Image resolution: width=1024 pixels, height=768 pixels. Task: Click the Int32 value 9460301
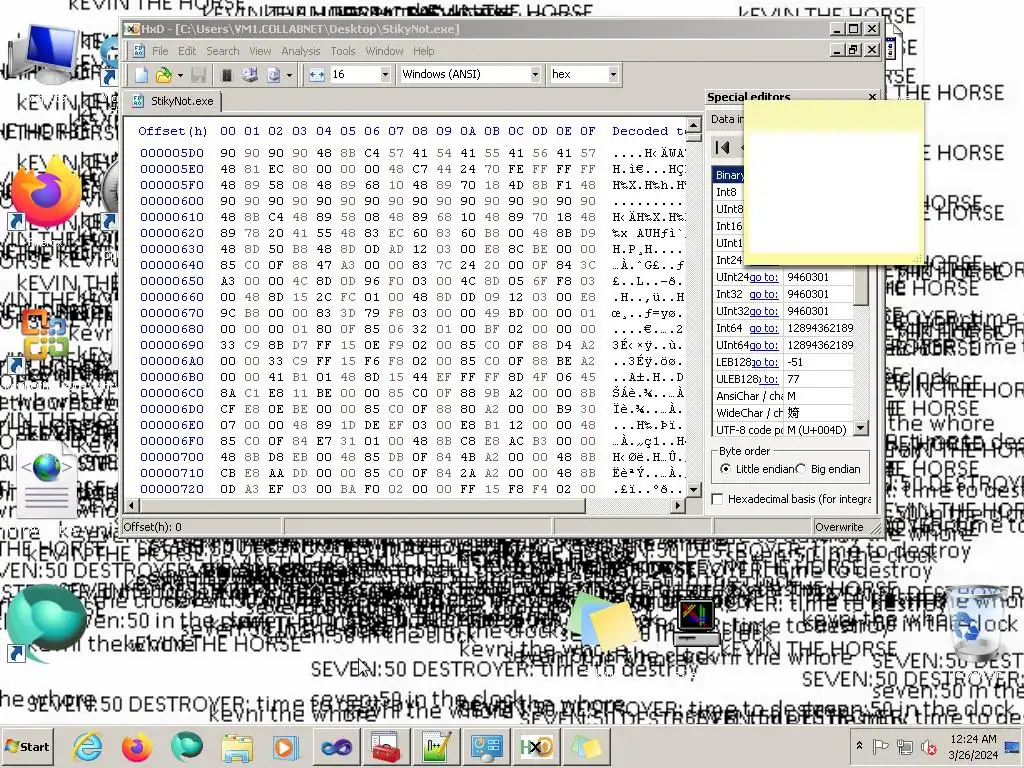(808, 295)
